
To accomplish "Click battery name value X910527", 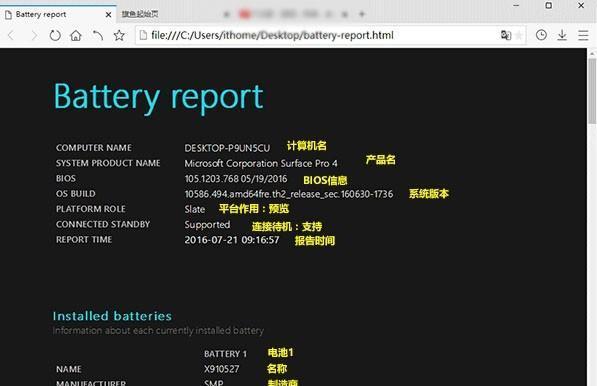I will coord(222,369).
